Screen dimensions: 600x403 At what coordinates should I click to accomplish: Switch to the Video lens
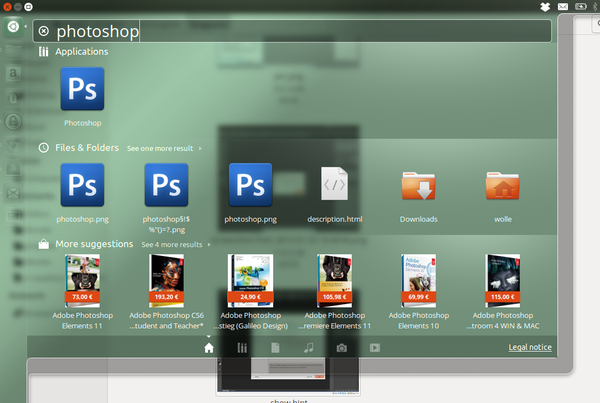coord(375,348)
